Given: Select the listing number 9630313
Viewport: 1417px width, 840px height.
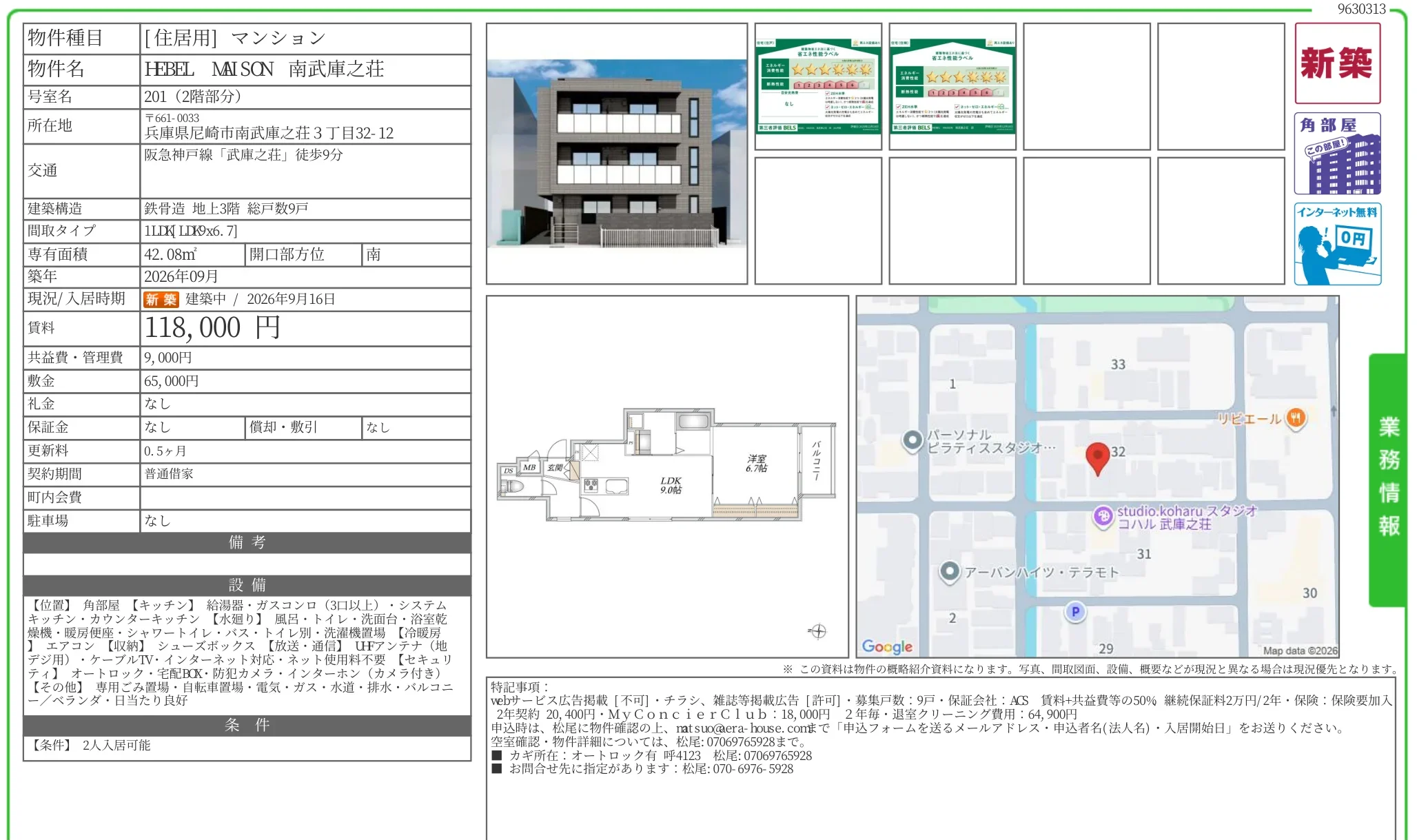Looking at the screenshot, I should pos(1362,9).
